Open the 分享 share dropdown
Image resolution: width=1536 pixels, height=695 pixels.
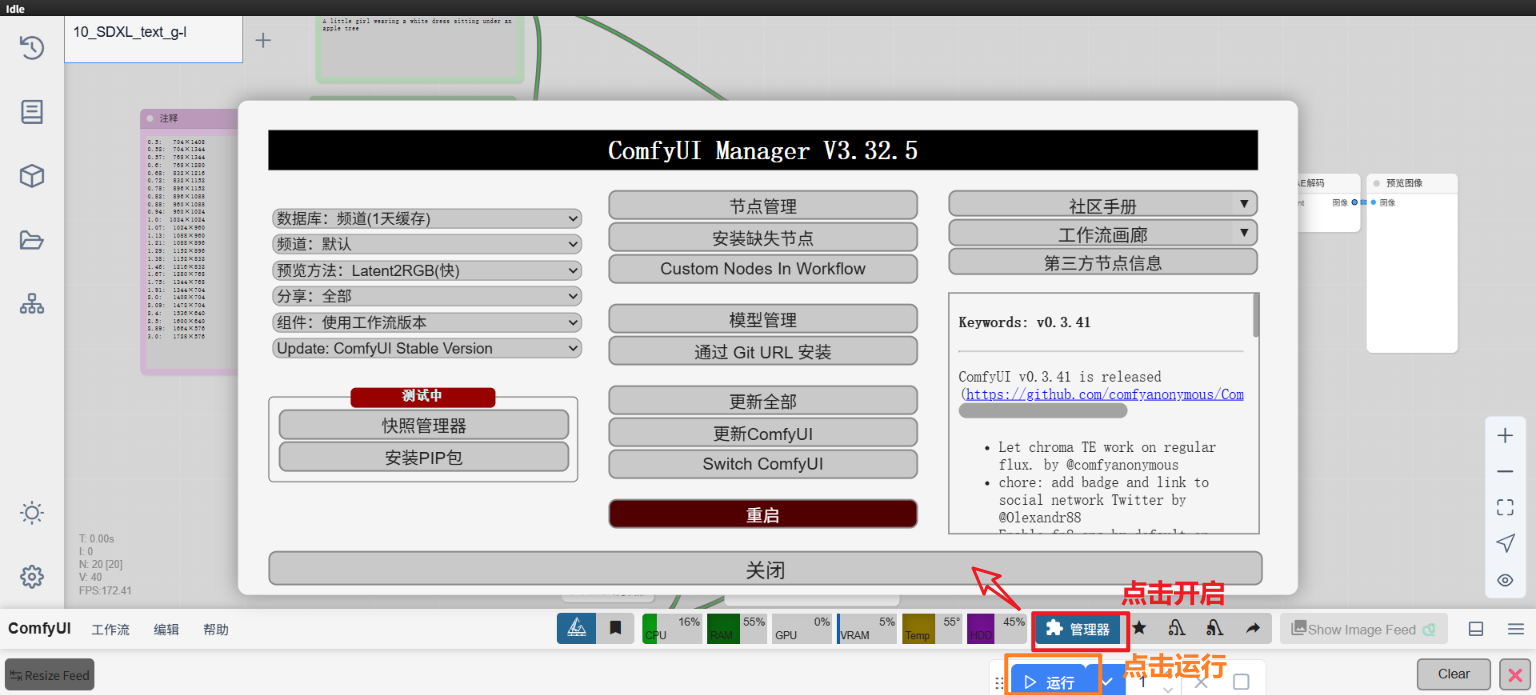point(427,296)
